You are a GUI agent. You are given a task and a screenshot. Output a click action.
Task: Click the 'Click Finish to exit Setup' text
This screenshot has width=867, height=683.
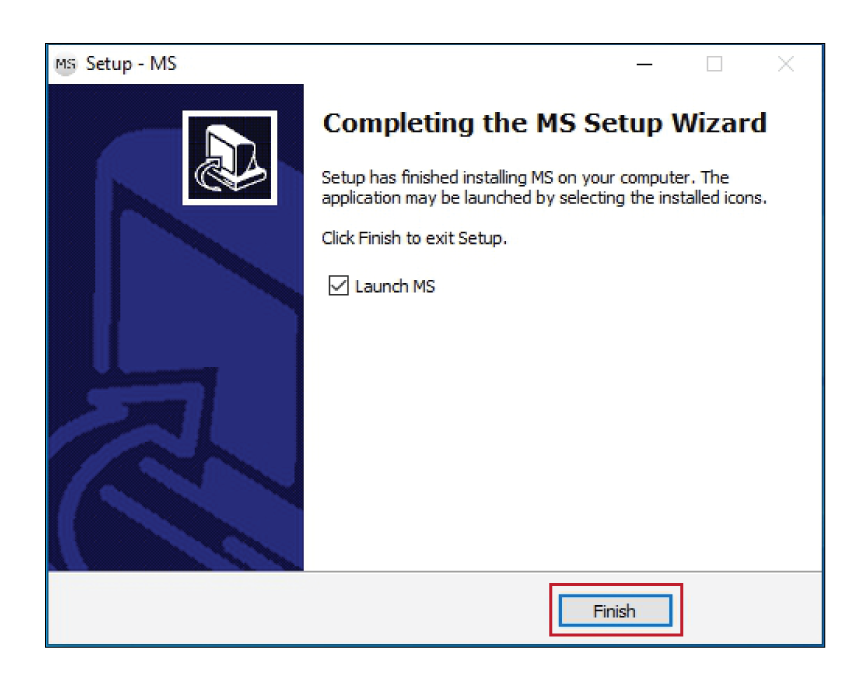pyautogui.click(x=414, y=238)
